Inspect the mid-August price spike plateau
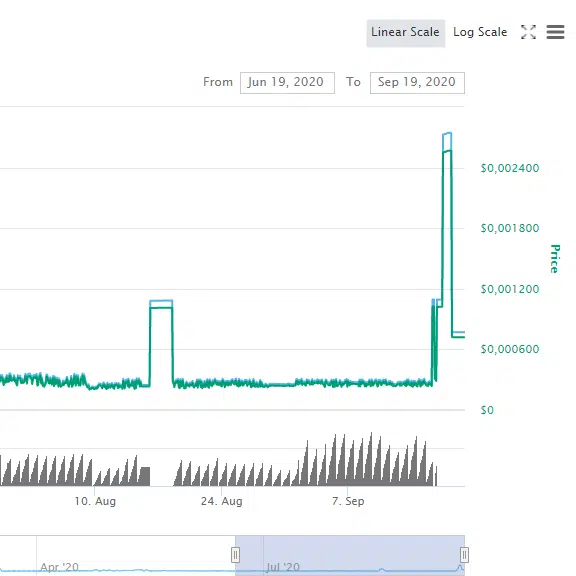 161,306
